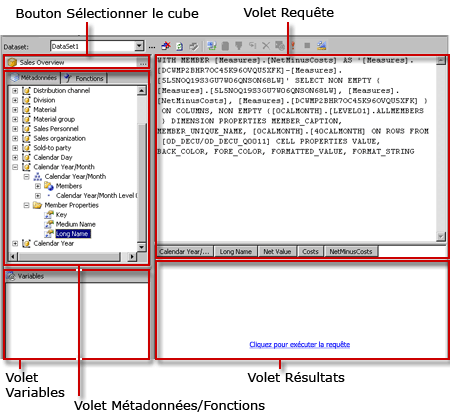Click the 'Cliquez pour exécuter la requête' link

pyautogui.click(x=300, y=344)
